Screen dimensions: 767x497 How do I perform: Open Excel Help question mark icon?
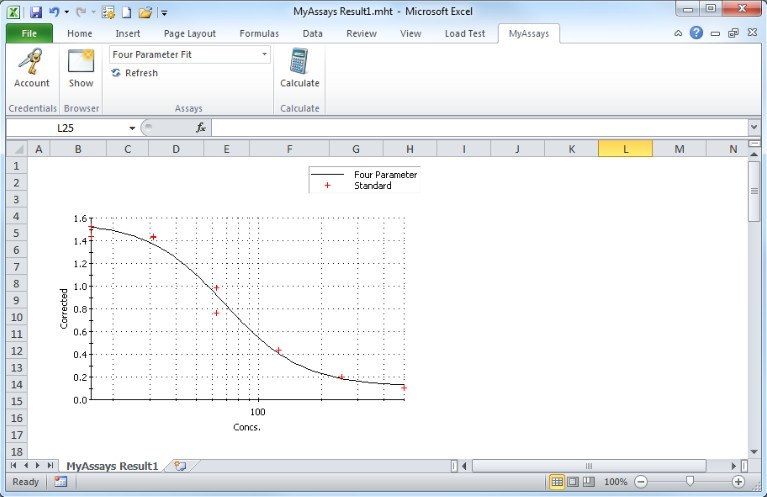[696, 33]
